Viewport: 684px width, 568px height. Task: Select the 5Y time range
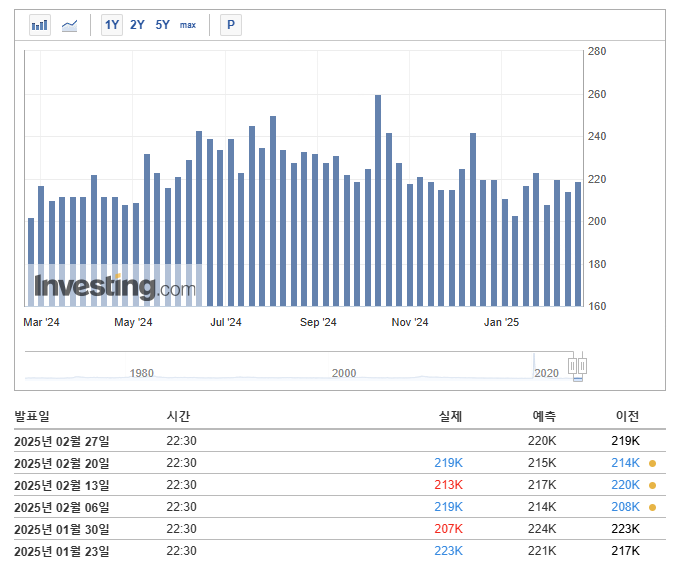pos(162,25)
